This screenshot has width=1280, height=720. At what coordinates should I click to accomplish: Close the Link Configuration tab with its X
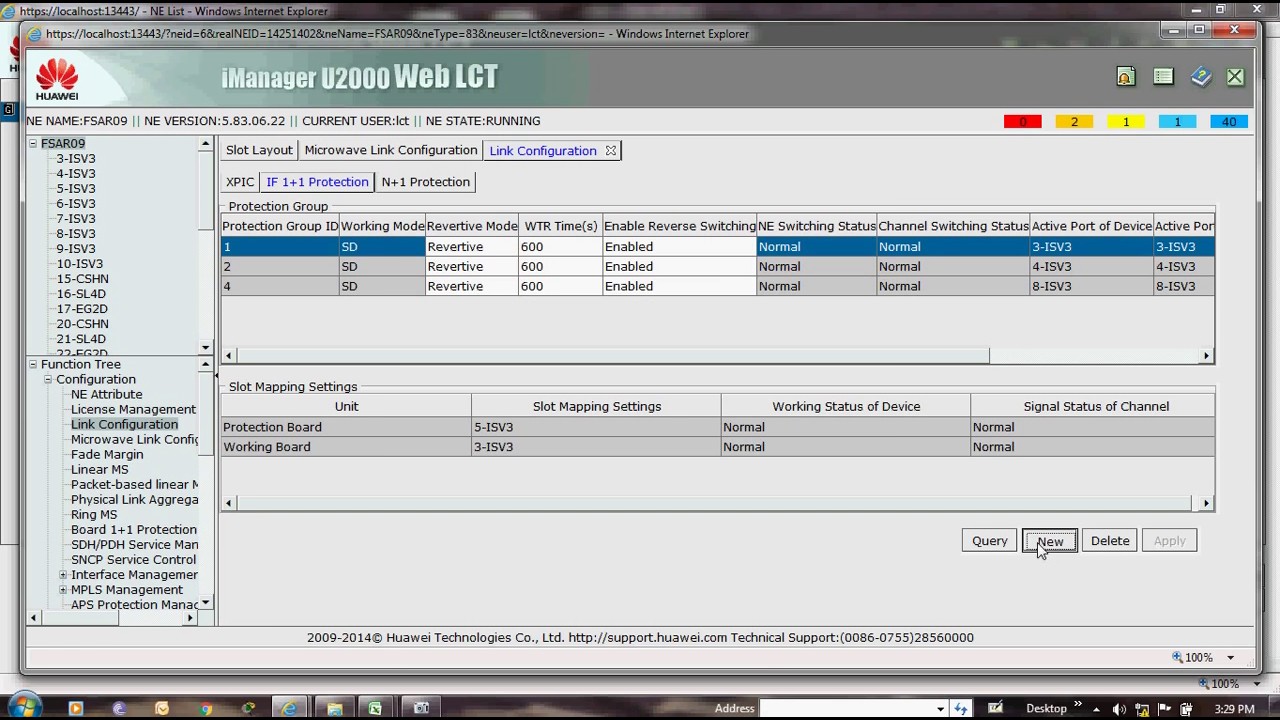[x=611, y=151]
